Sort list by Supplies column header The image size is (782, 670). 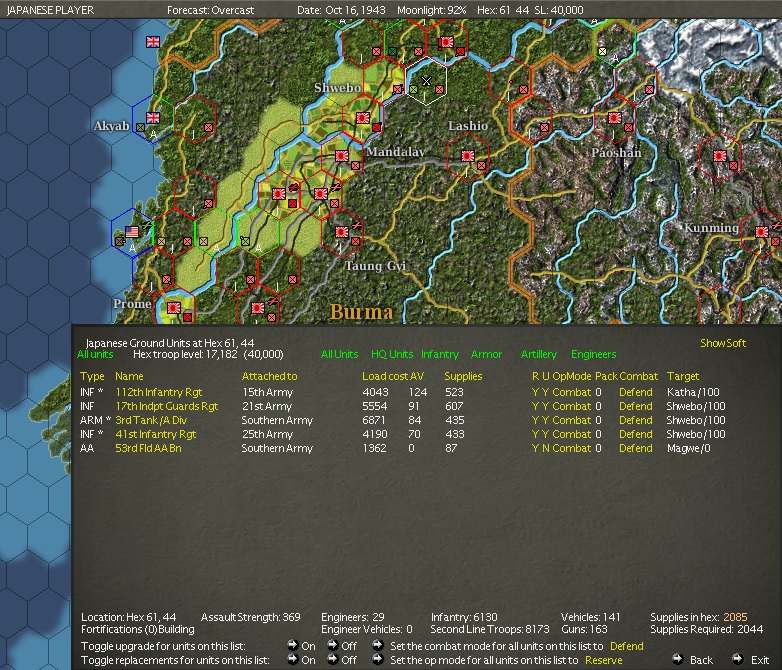(463, 376)
